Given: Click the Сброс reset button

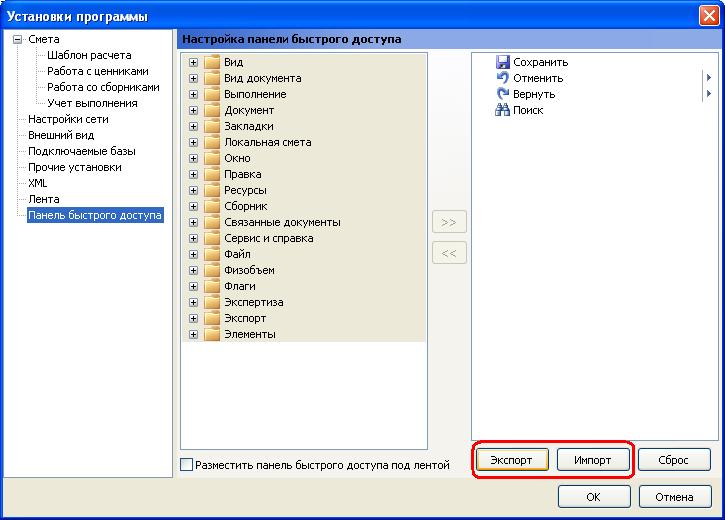Looking at the screenshot, I should (x=674, y=460).
